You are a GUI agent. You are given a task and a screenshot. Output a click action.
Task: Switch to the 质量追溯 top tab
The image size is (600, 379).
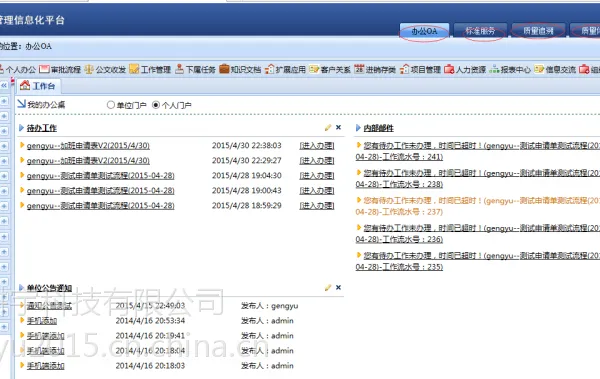[x=538, y=31]
